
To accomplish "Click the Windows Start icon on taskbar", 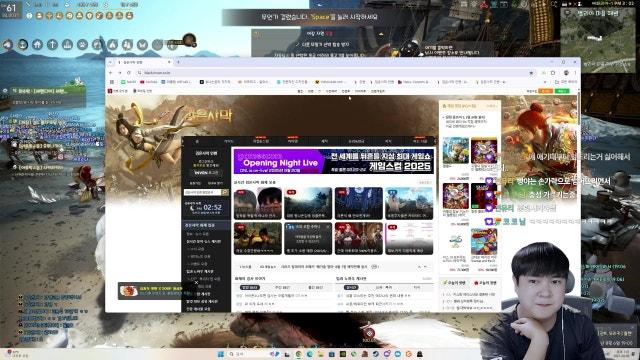I will [x=221, y=354].
